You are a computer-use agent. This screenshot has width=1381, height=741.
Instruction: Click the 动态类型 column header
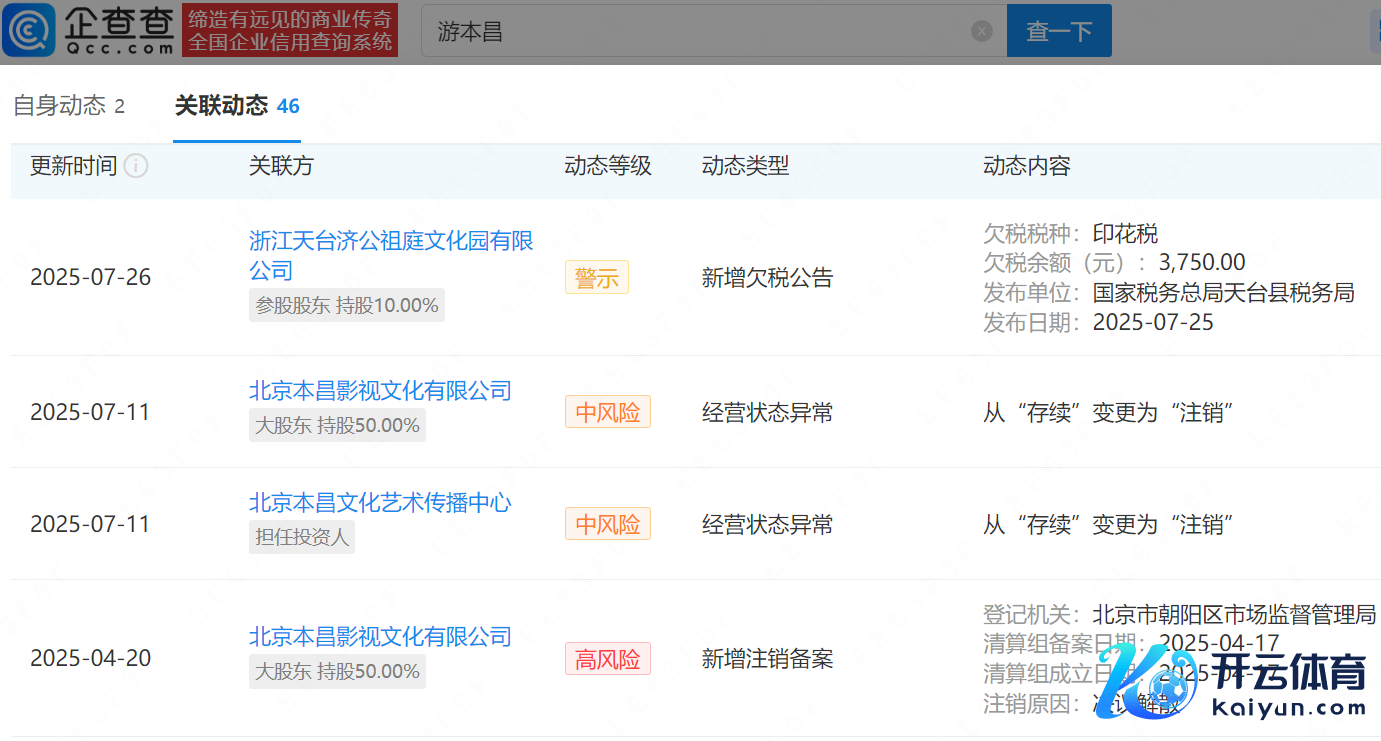pyautogui.click(x=745, y=166)
